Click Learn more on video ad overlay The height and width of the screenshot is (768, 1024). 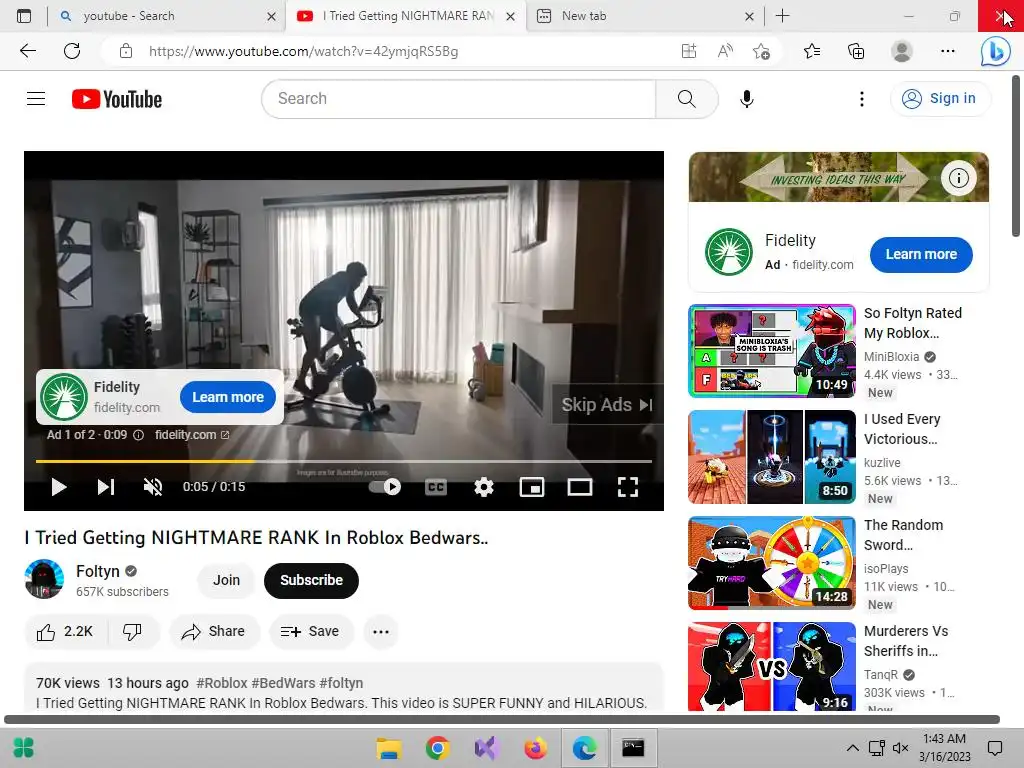(x=227, y=397)
